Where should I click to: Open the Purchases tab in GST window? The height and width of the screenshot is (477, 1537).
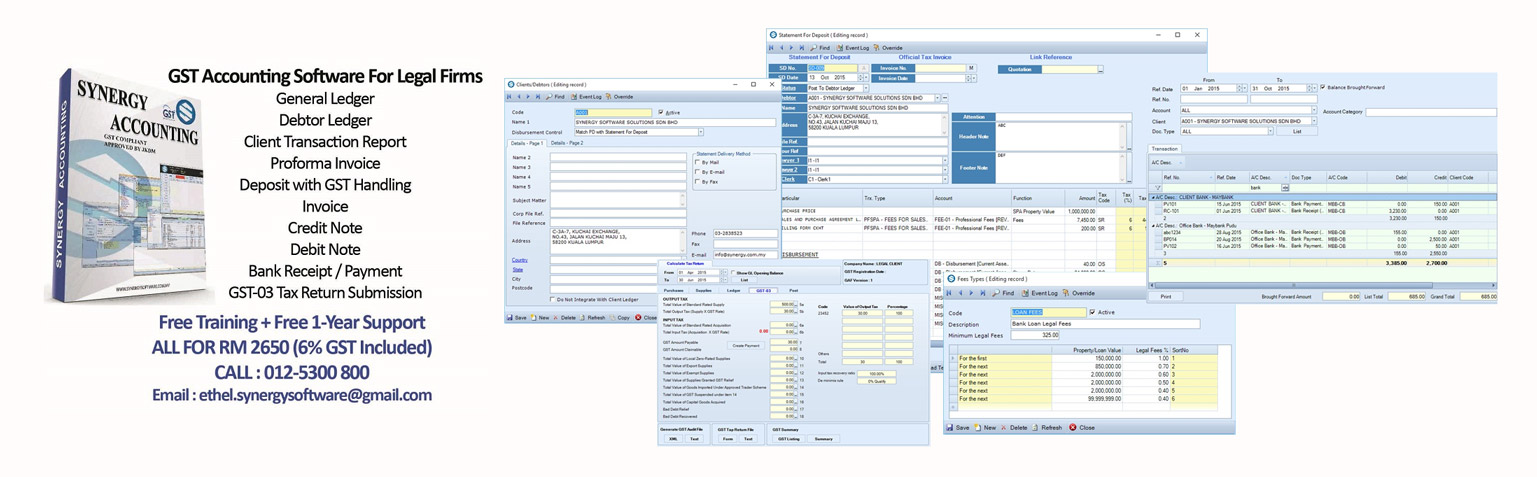pos(675,290)
